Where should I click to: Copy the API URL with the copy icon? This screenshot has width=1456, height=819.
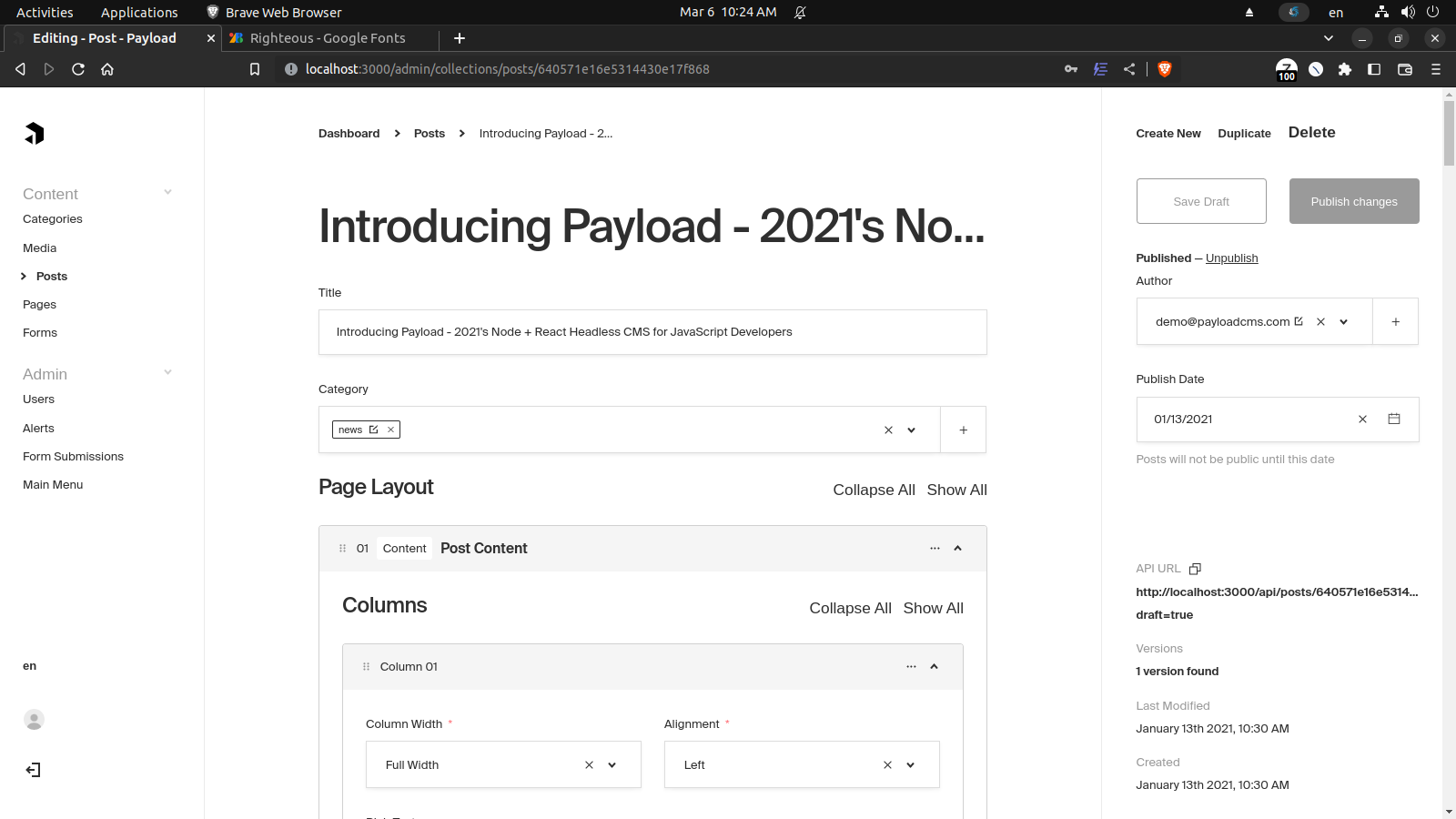pos(1195,569)
